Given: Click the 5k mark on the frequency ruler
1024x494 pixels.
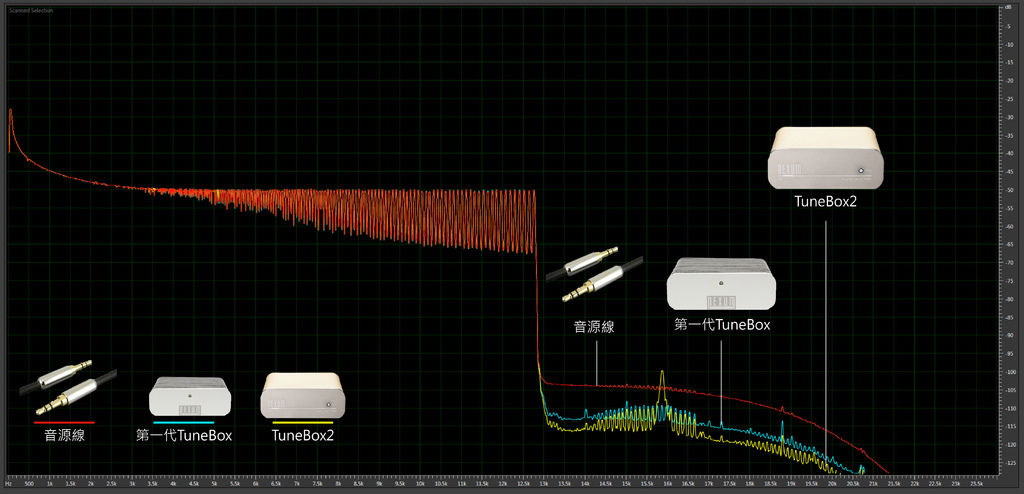Looking at the screenshot, I should (x=214, y=484).
